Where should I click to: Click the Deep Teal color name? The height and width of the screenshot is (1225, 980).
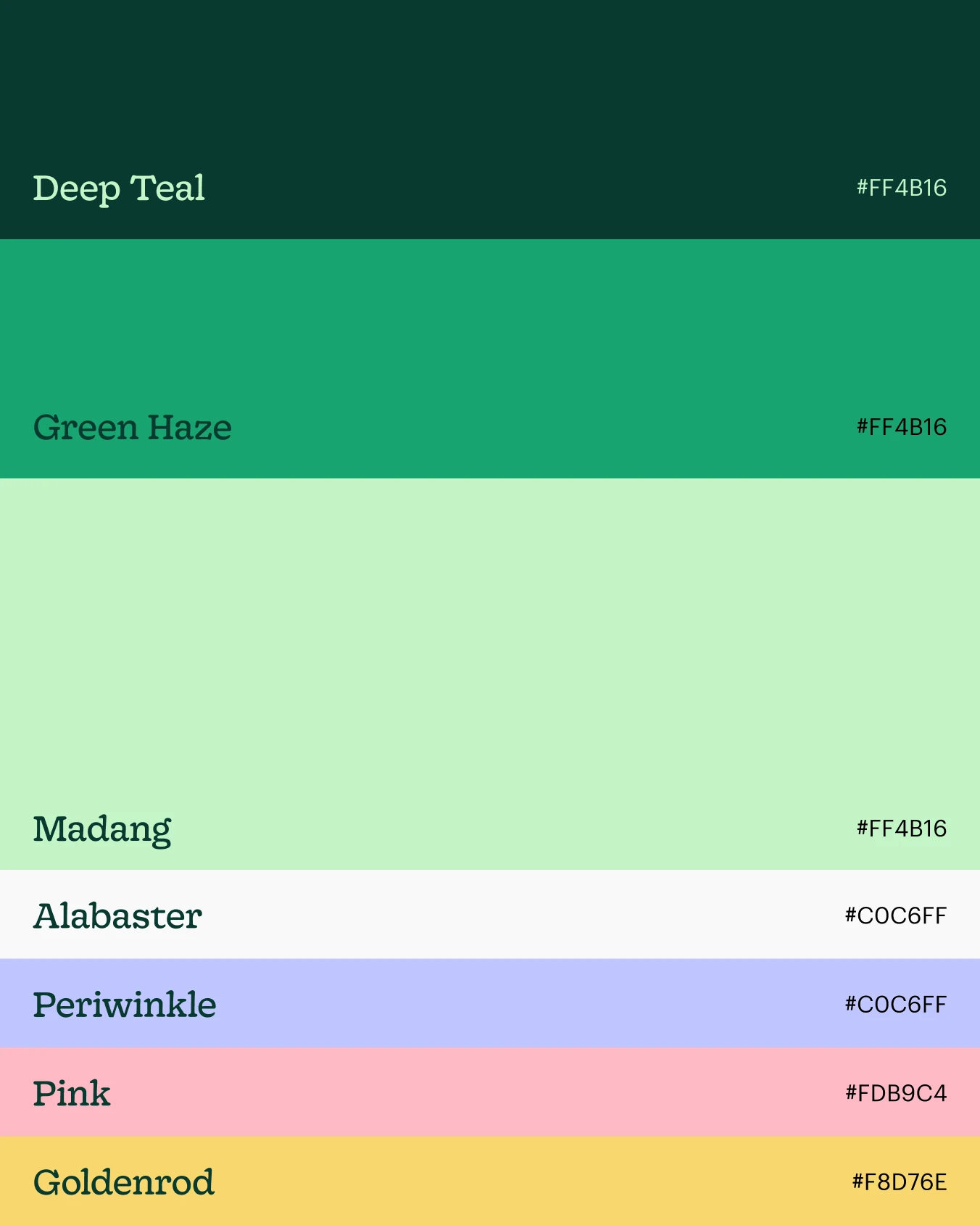[119, 188]
